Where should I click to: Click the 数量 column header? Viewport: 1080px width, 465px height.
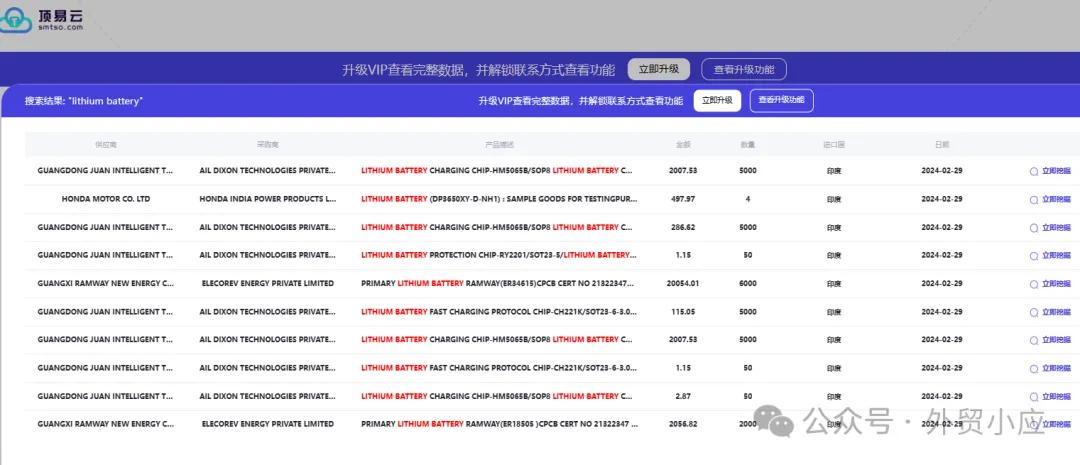coord(747,145)
